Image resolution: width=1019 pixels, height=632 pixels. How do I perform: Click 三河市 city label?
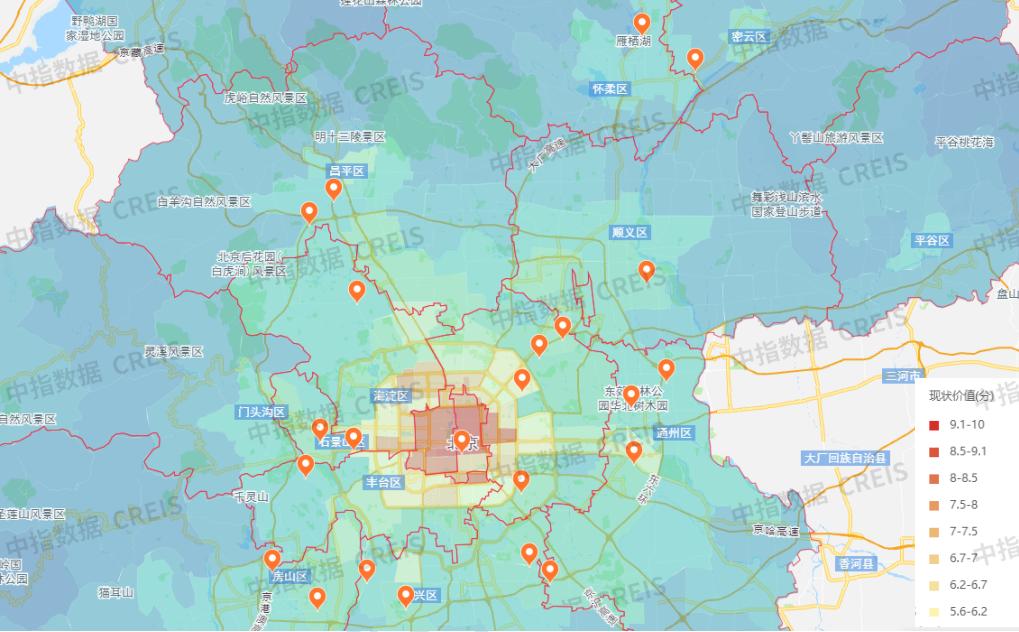[x=903, y=376]
